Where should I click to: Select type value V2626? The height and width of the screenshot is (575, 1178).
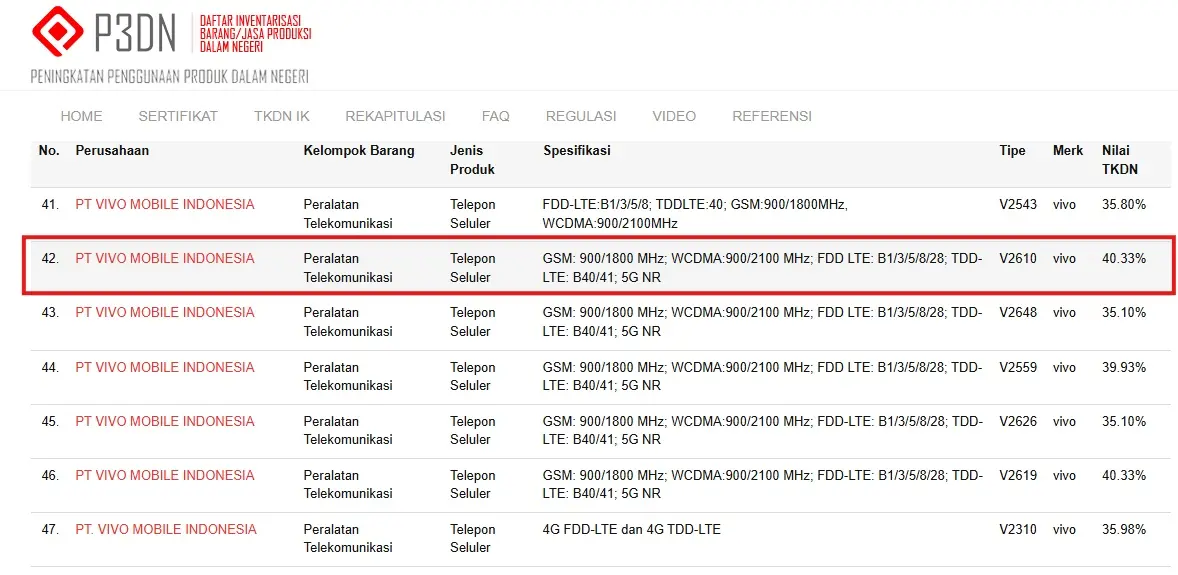pyautogui.click(x=1018, y=422)
